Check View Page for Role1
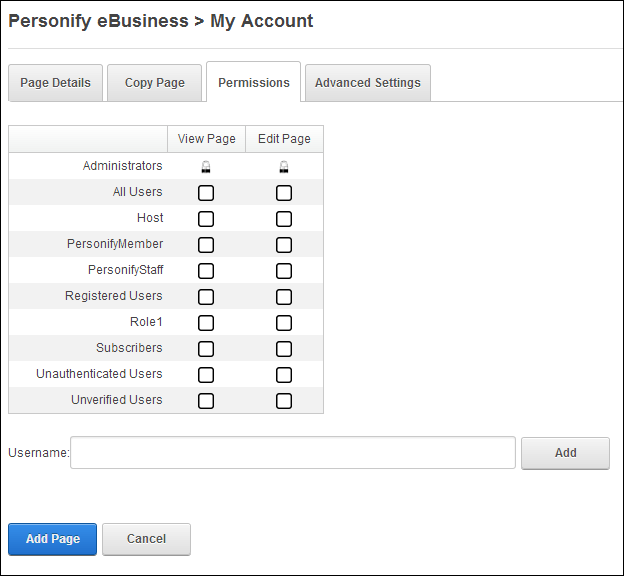The width and height of the screenshot is (624, 576). (x=206, y=323)
